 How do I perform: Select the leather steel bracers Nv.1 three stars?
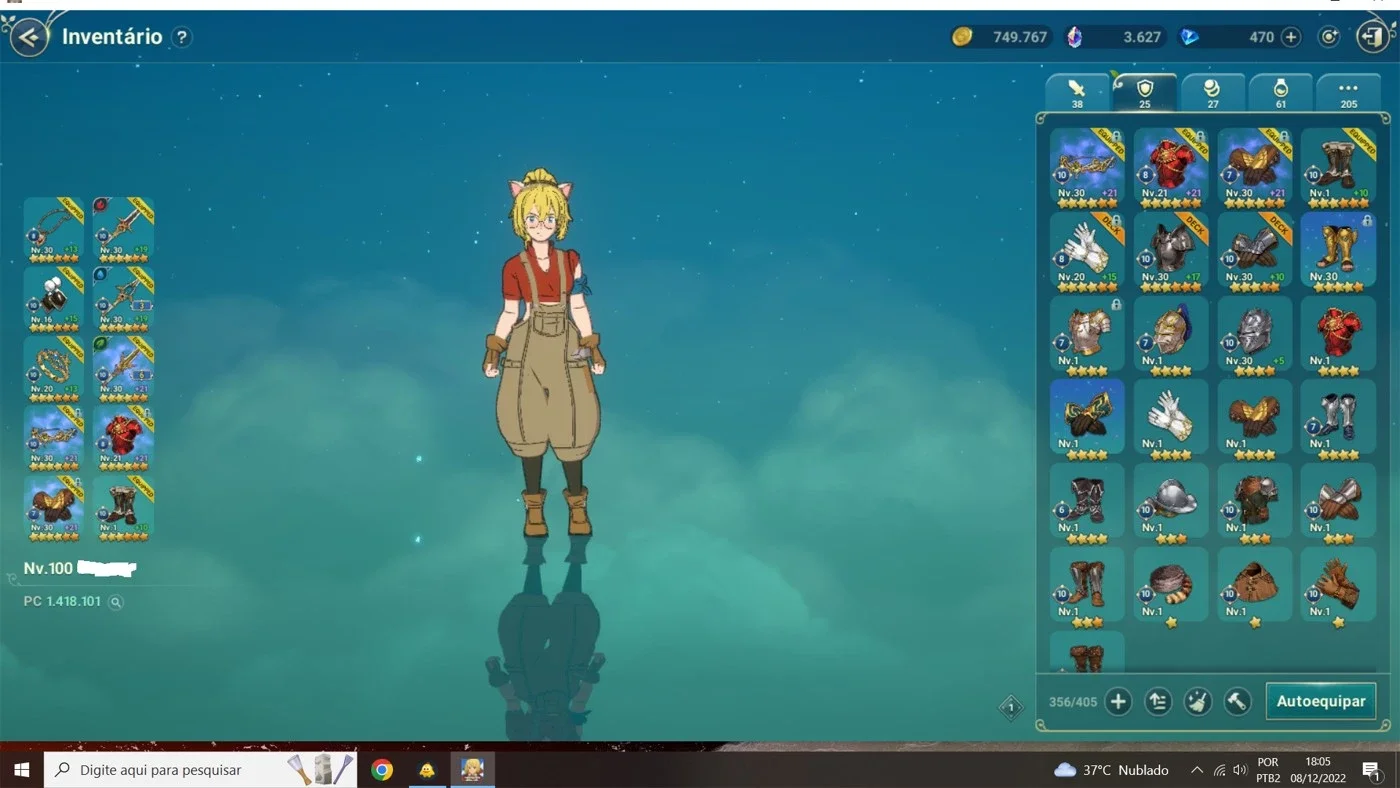[x=1338, y=502]
